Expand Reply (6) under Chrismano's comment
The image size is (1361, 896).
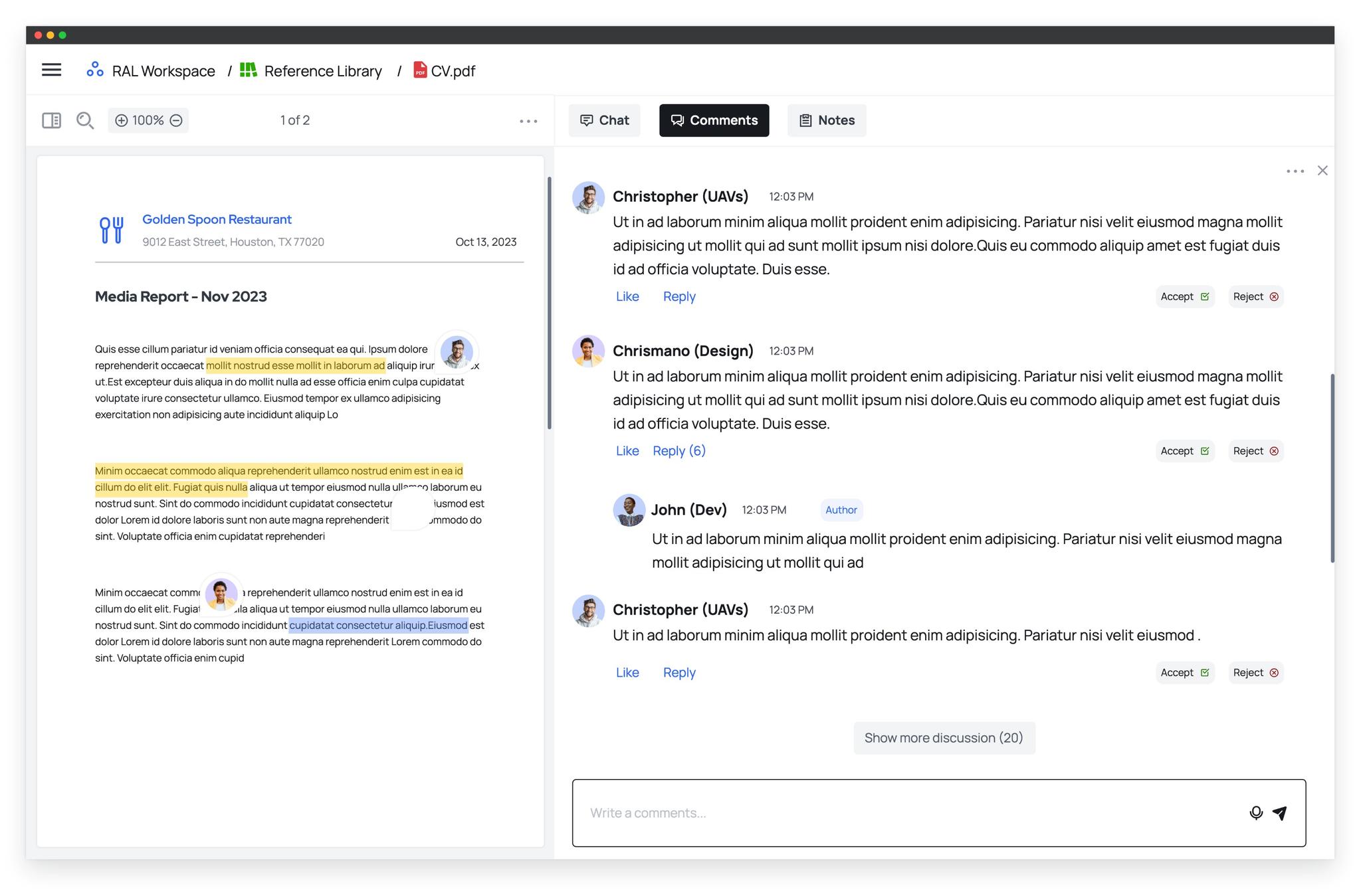(679, 450)
